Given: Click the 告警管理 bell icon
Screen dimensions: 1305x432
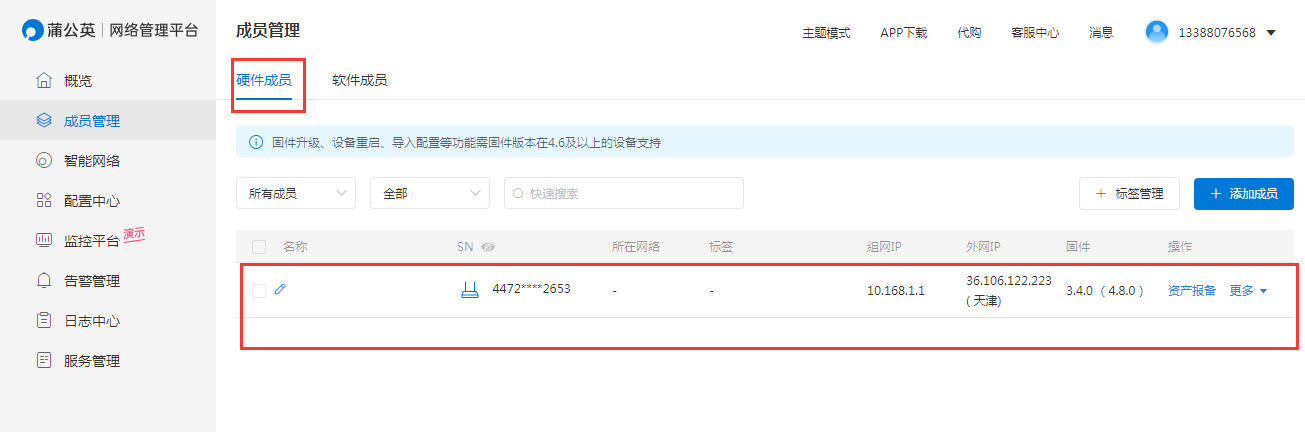Looking at the screenshot, I should click(43, 280).
